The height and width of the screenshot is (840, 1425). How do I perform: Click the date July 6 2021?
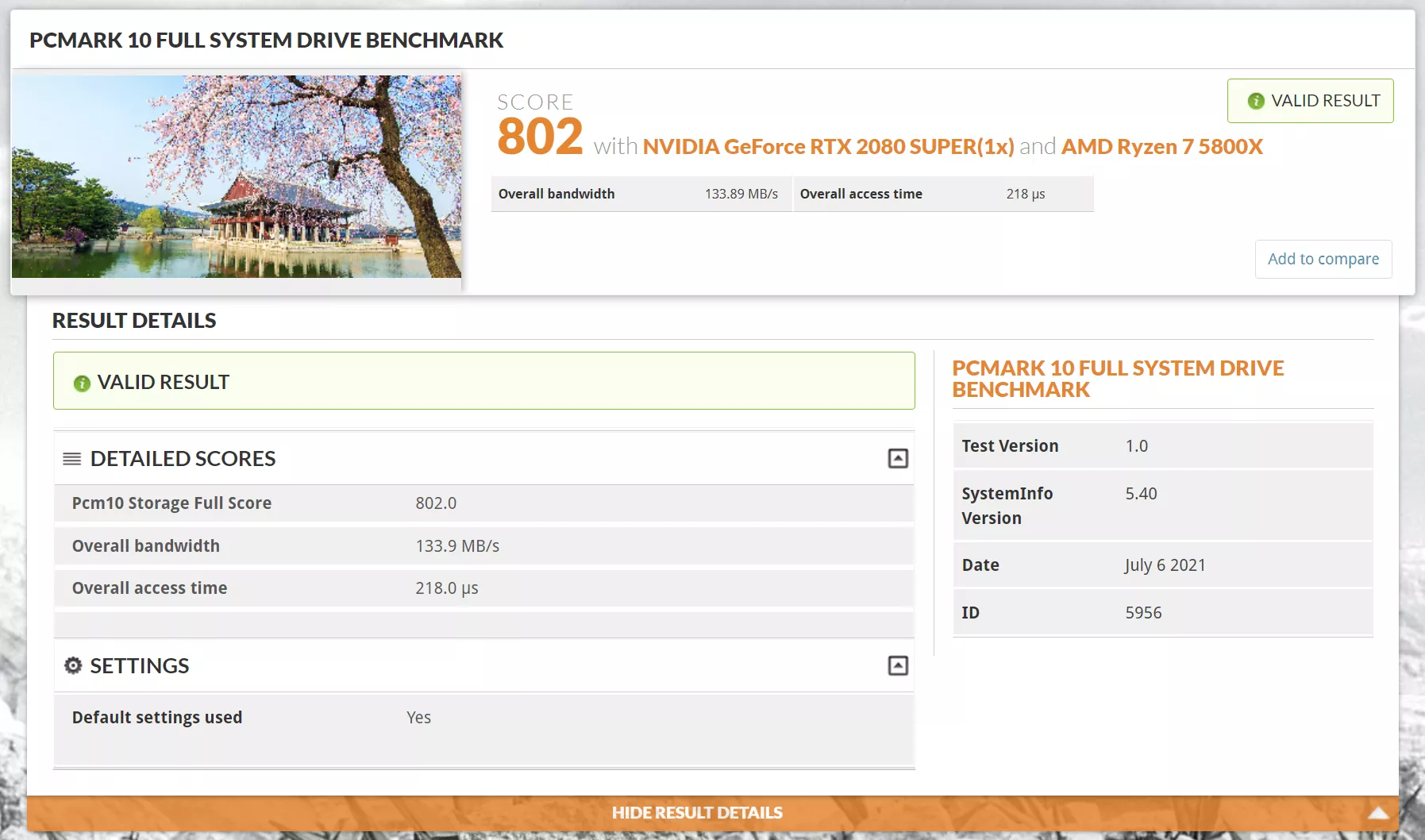(x=1165, y=565)
